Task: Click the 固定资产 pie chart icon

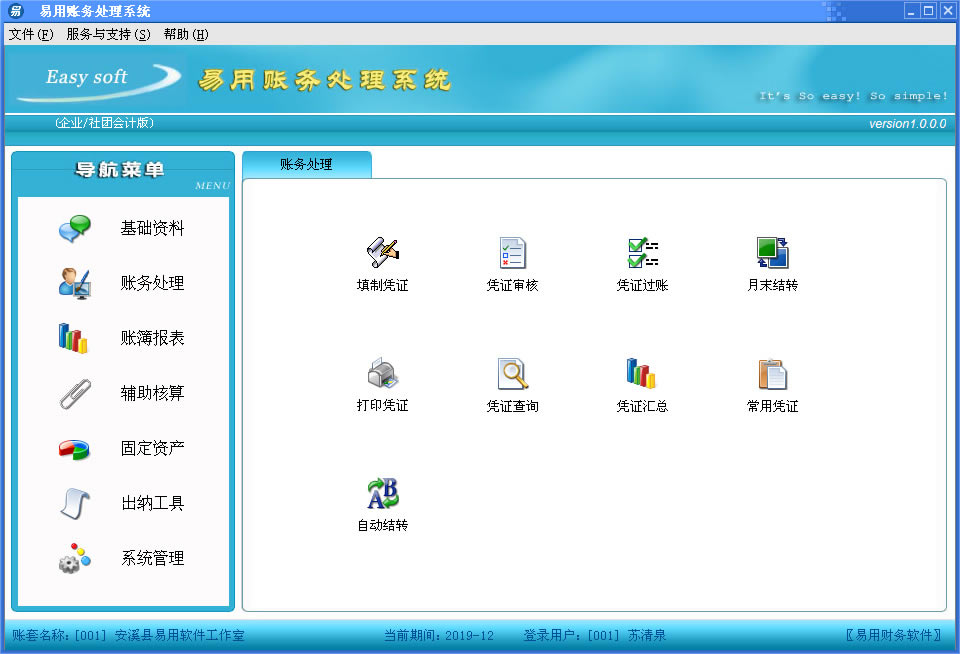Action: 75,449
